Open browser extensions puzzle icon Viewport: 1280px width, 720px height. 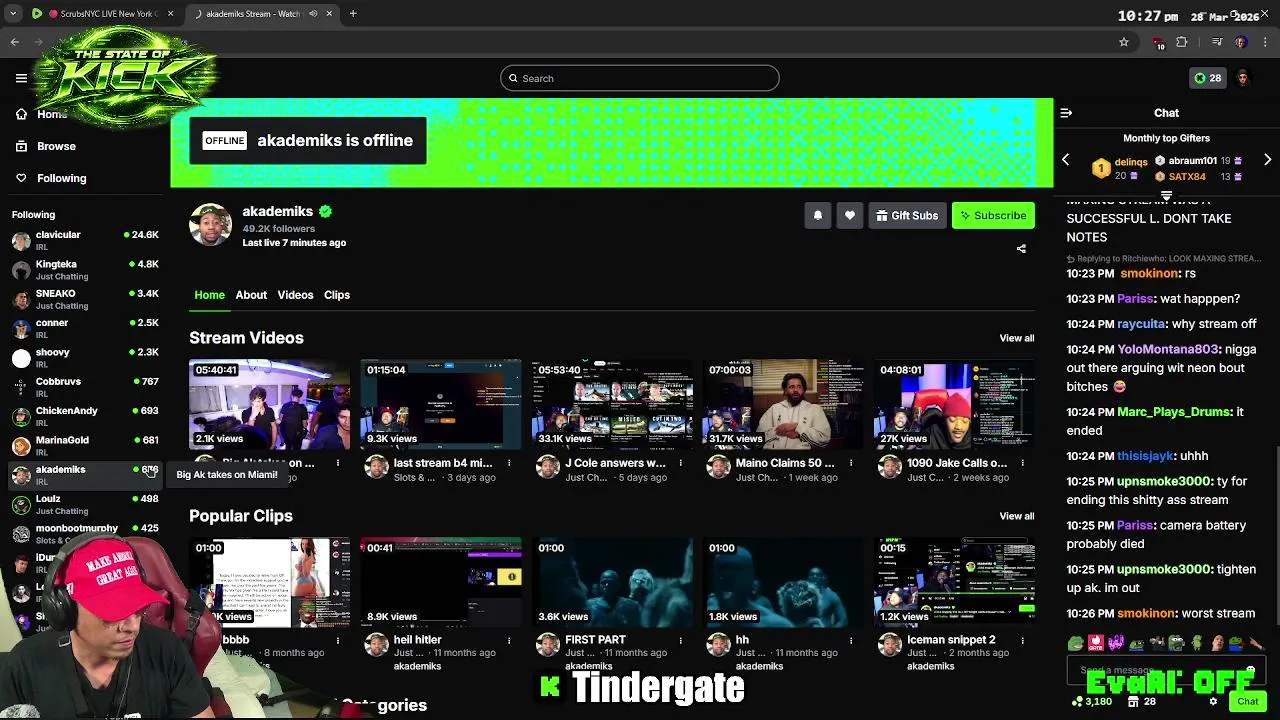1182,42
